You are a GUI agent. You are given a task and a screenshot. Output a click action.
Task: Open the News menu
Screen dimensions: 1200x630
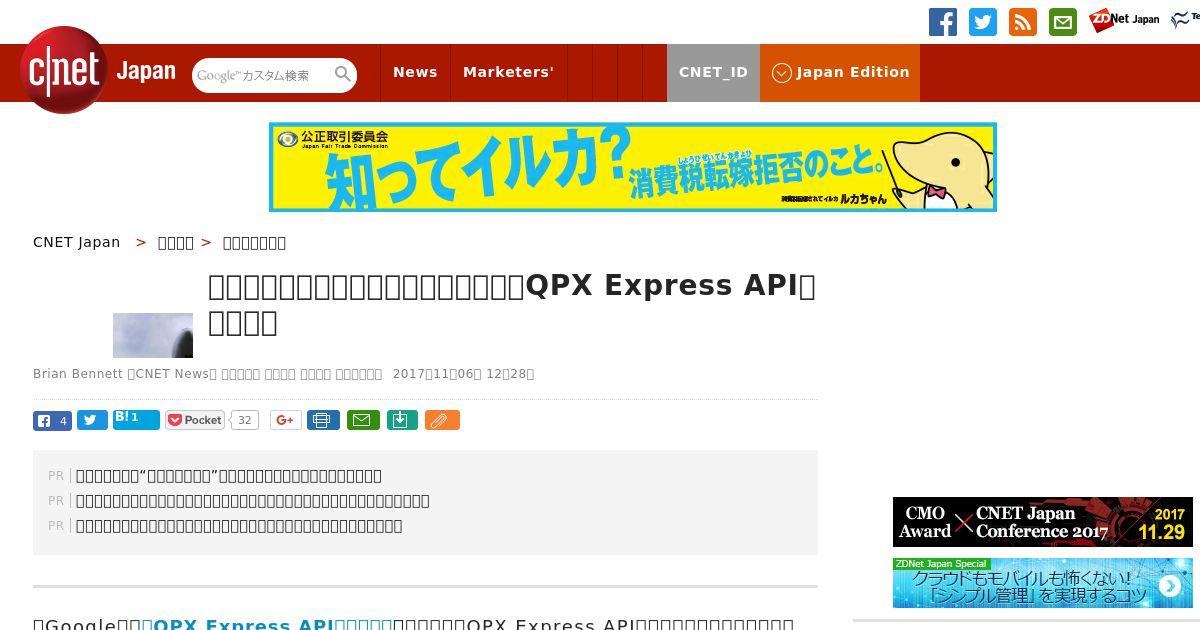(x=415, y=72)
